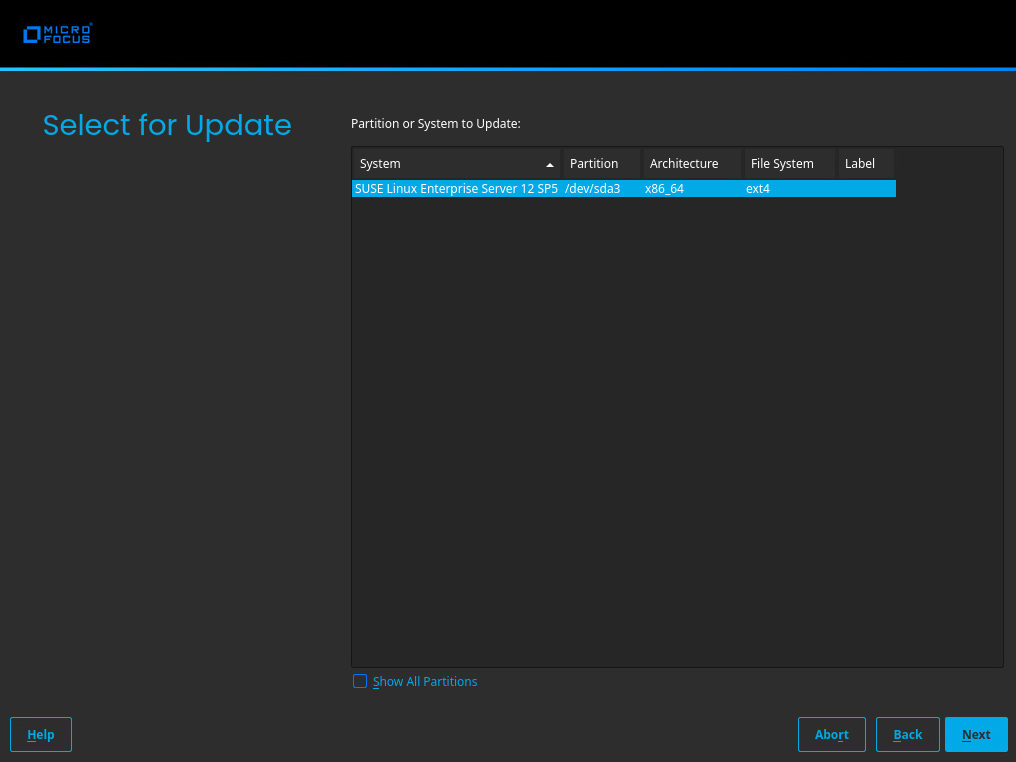Viewport: 1016px width, 762px height.
Task: Click the Select for Update heading
Action: 167,125
